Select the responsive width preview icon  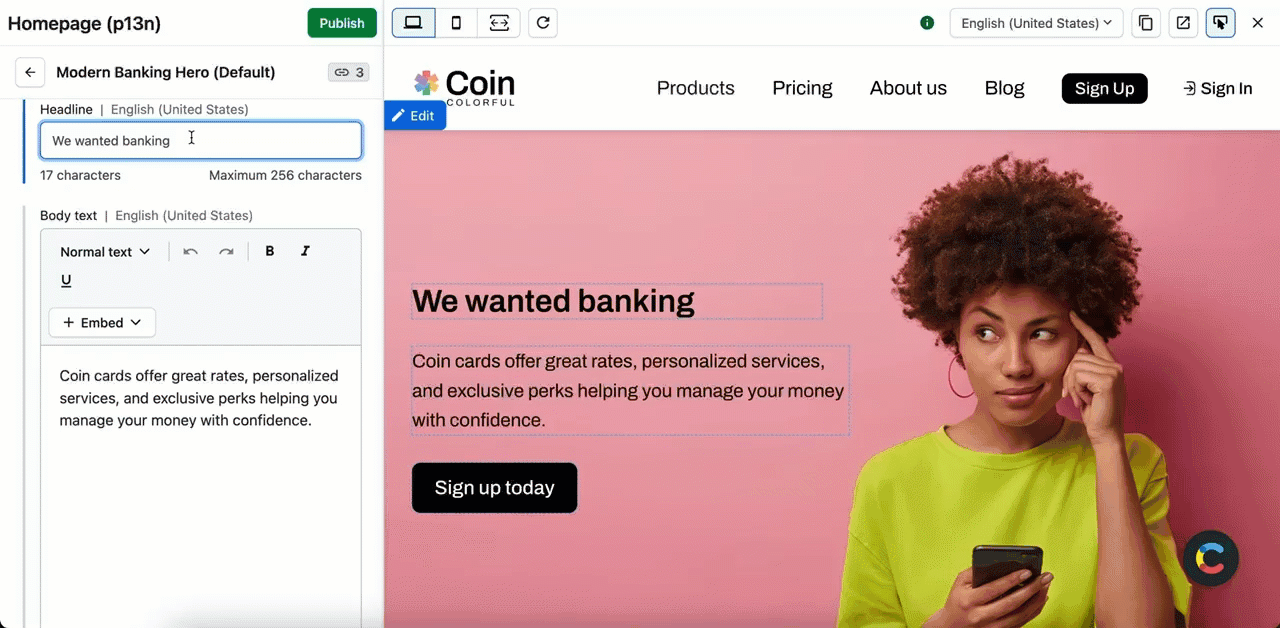(x=498, y=23)
